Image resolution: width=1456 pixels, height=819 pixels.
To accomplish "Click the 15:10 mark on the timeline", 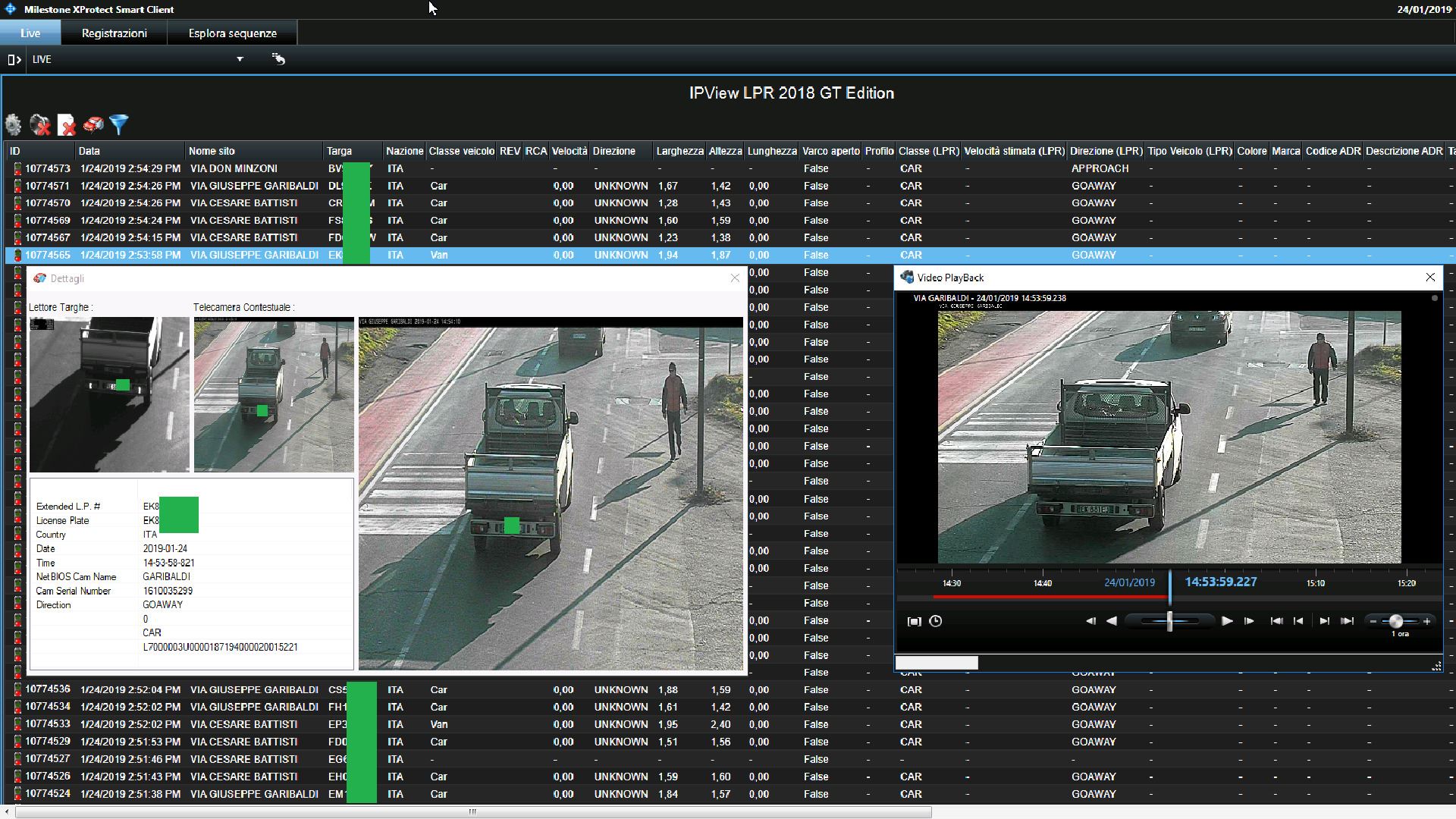I will point(1316,583).
